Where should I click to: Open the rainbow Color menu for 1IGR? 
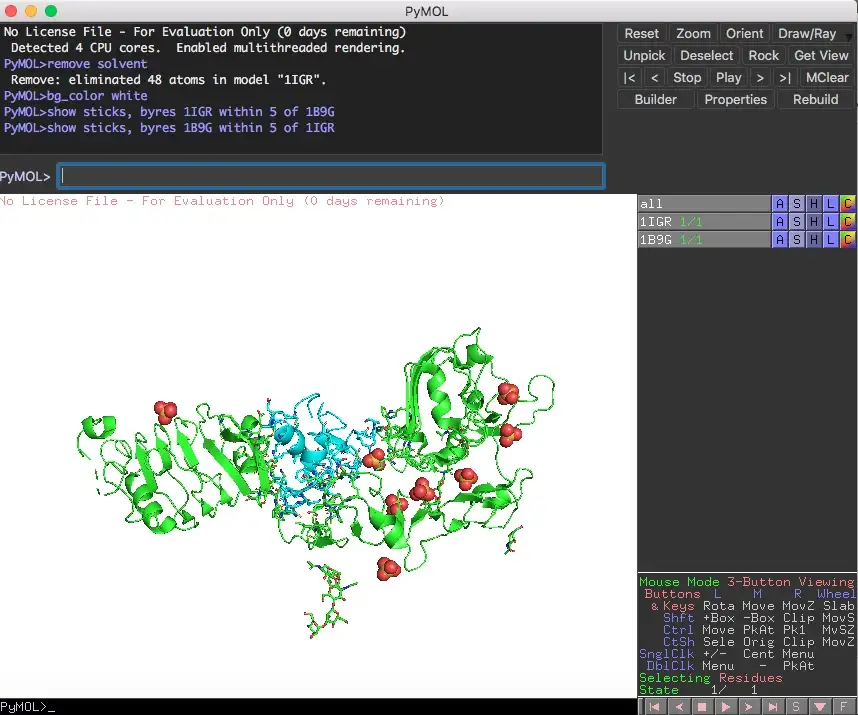[x=845, y=221]
